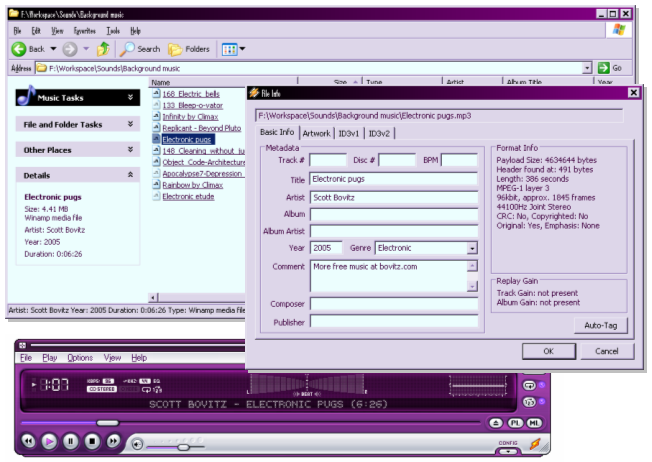
Task: Open the Genre dropdown list
Action: tap(471, 247)
